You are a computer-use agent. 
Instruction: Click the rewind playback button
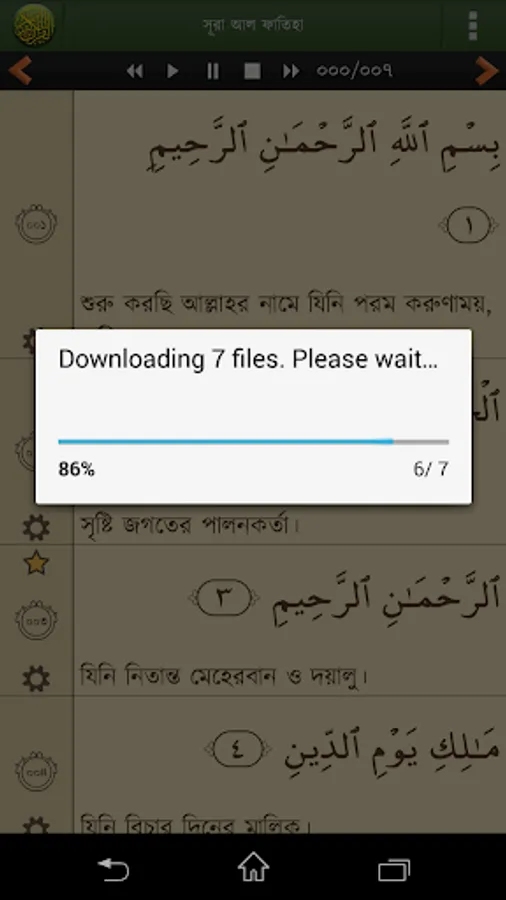135,71
